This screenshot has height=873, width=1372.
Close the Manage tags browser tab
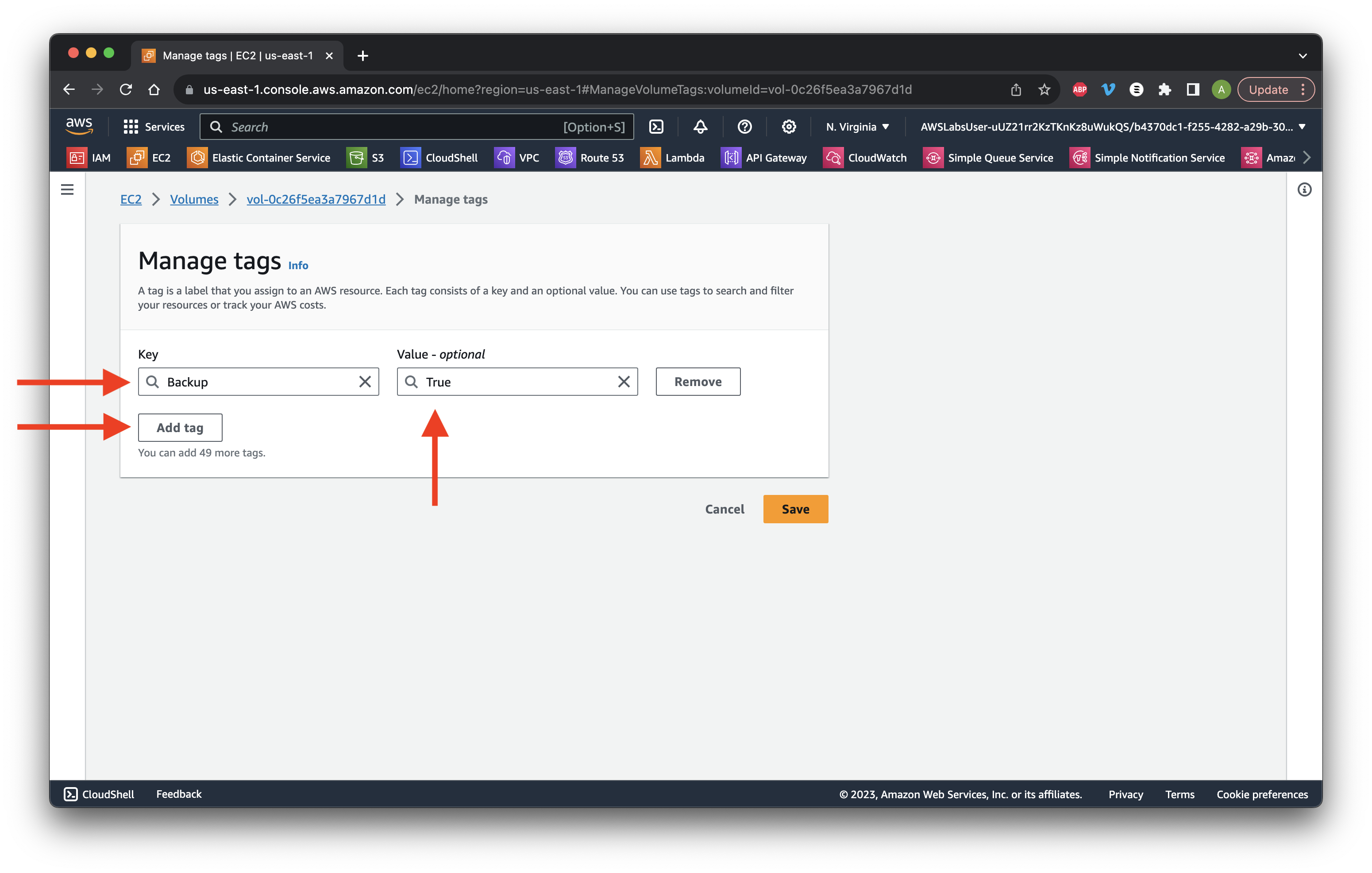coord(329,56)
